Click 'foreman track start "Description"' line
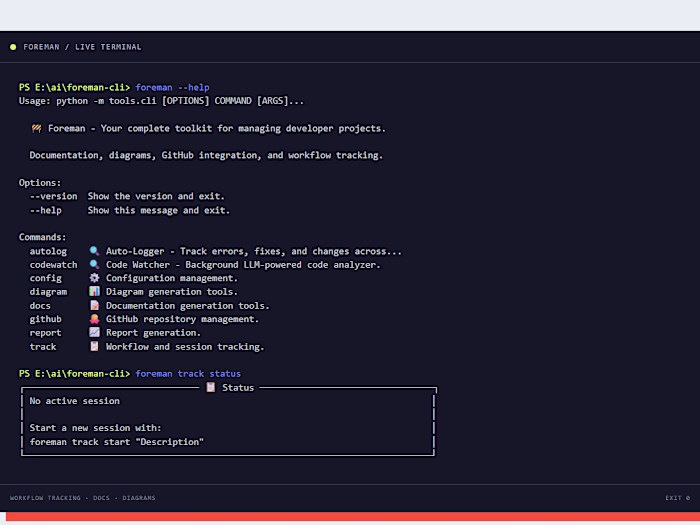The width and height of the screenshot is (700, 525). click(x=117, y=442)
